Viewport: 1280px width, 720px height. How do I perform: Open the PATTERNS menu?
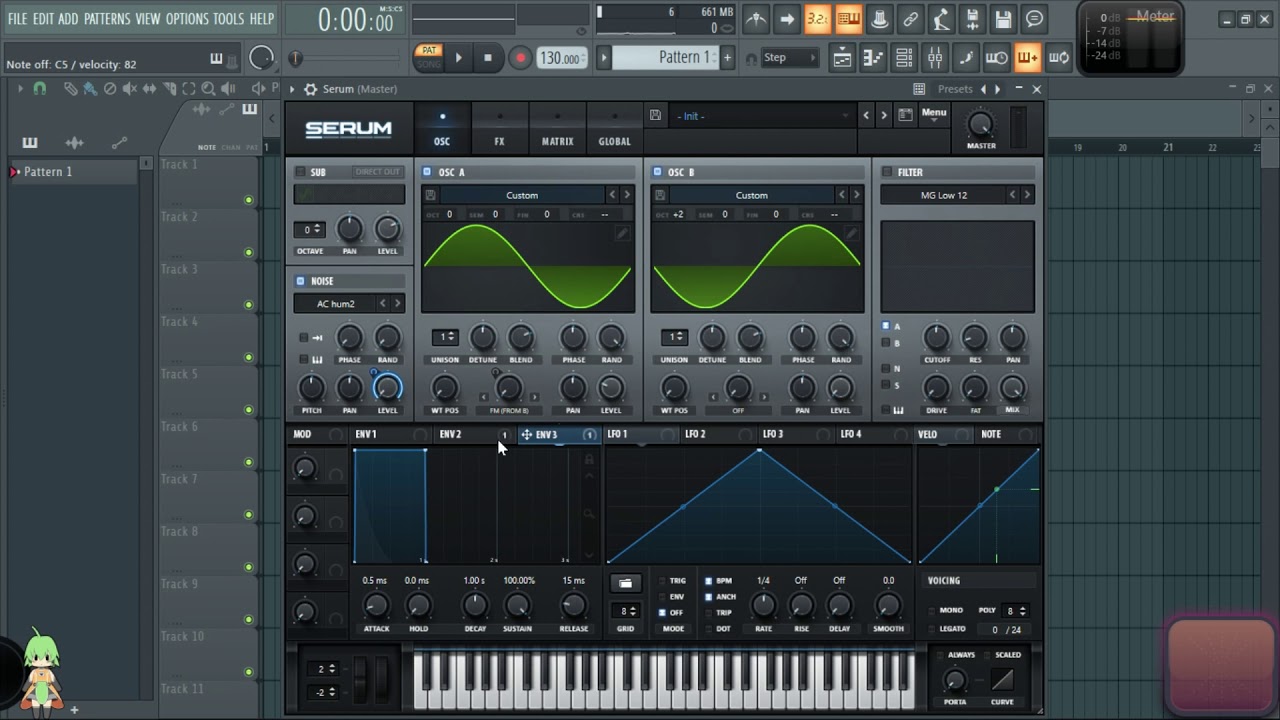(x=106, y=19)
